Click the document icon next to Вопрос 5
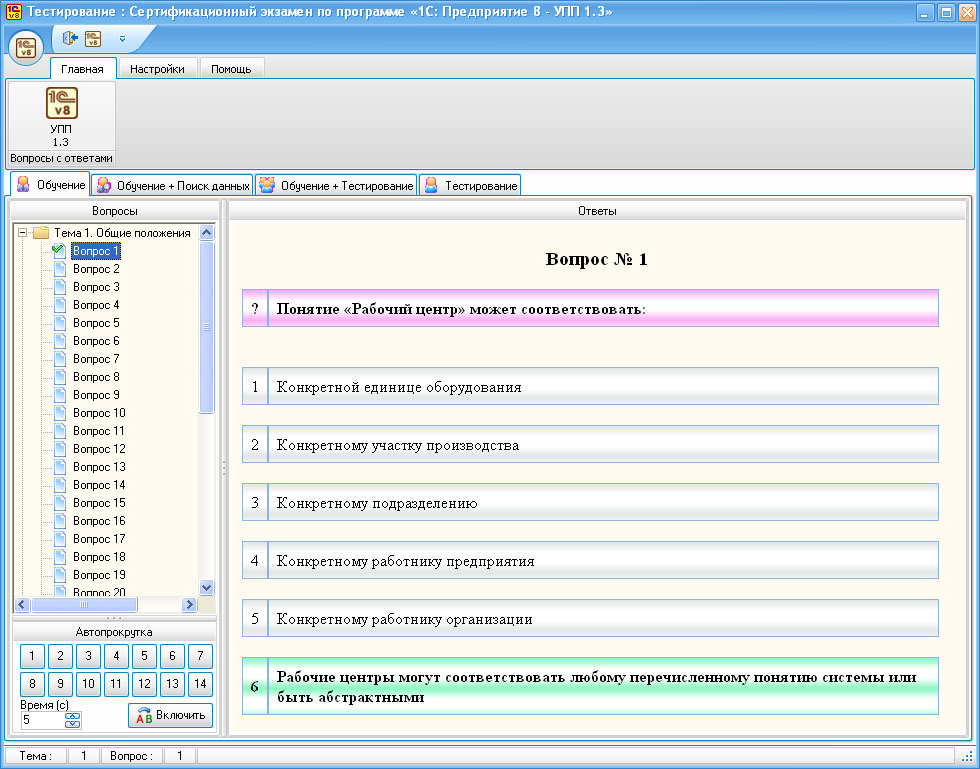 [x=59, y=323]
